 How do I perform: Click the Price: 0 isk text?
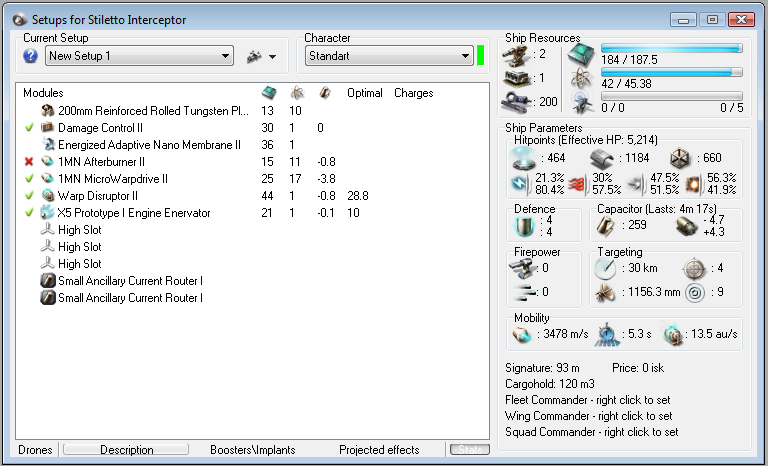click(x=638, y=368)
